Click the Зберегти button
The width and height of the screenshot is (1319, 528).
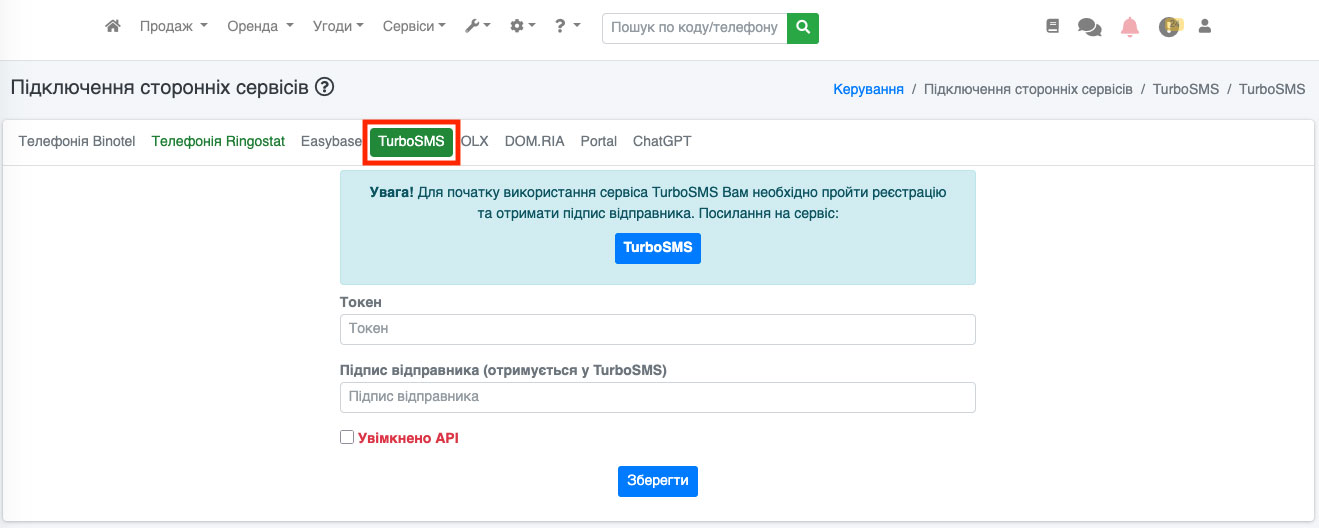(657, 481)
